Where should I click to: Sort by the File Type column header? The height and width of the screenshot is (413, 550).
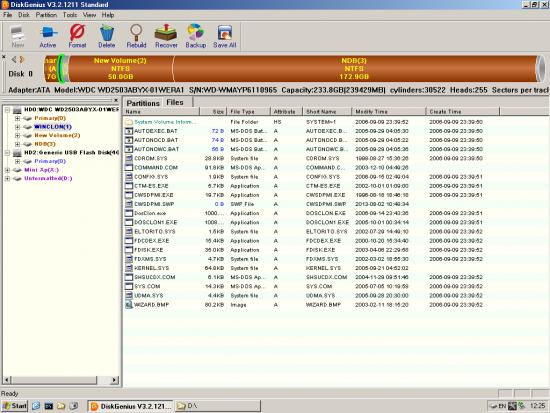249,112
